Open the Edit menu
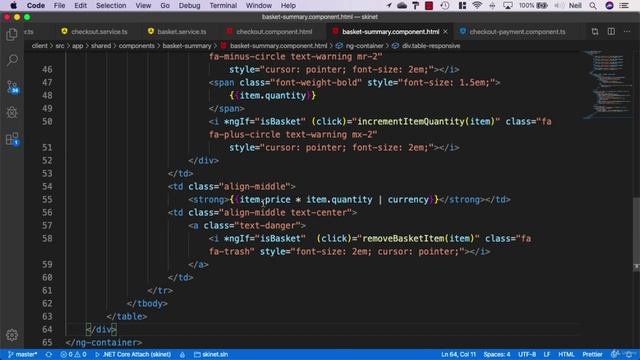 coord(80,6)
